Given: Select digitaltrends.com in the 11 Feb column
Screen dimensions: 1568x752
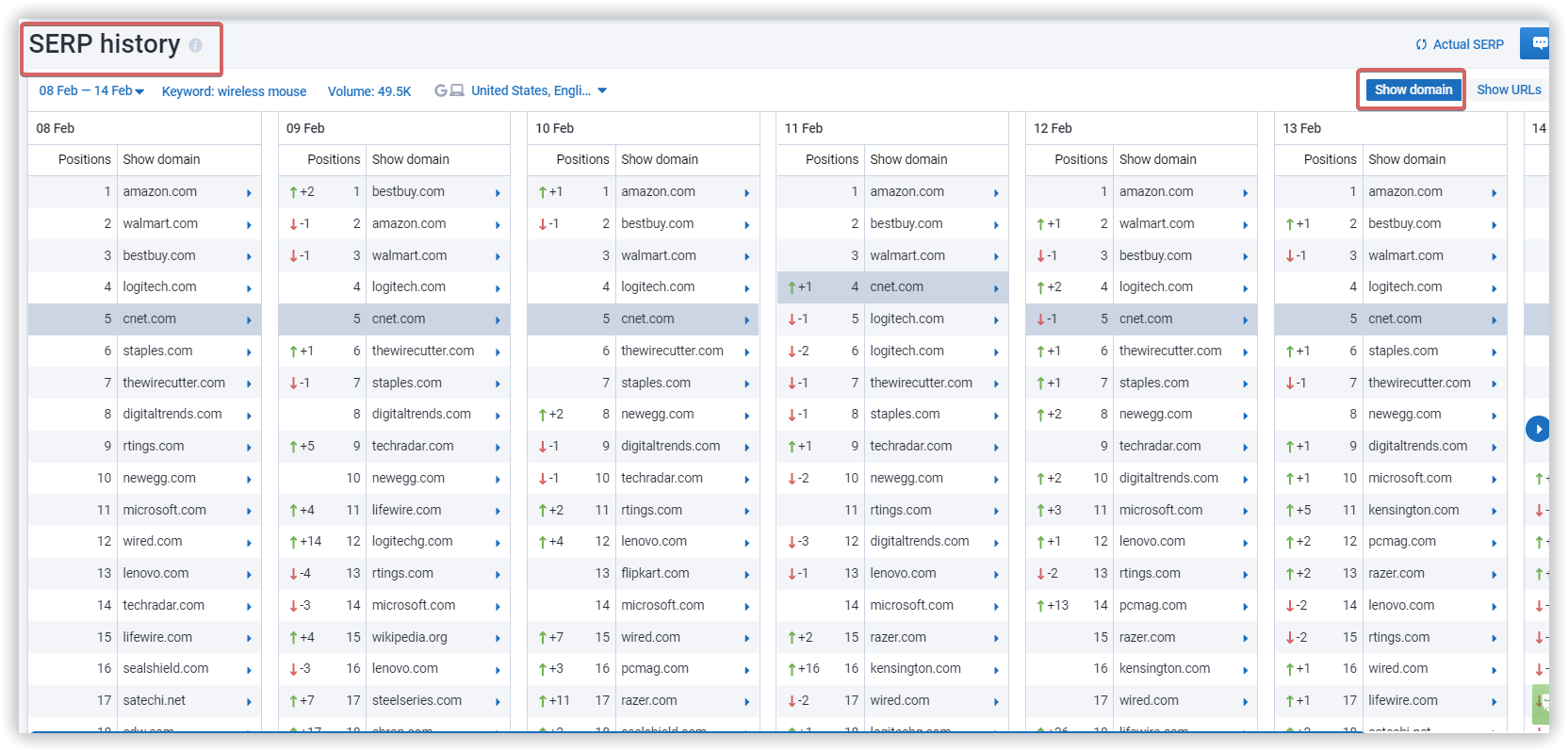Looking at the screenshot, I should point(920,541).
